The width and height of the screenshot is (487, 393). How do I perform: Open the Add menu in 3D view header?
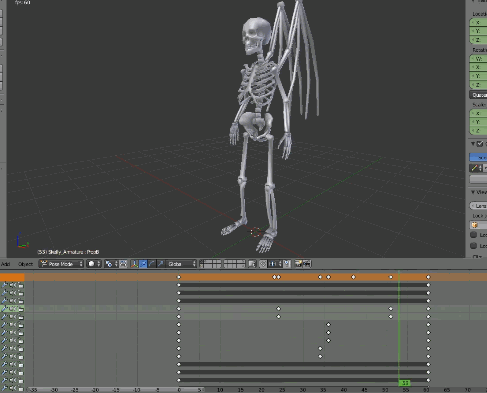click(x=5, y=264)
